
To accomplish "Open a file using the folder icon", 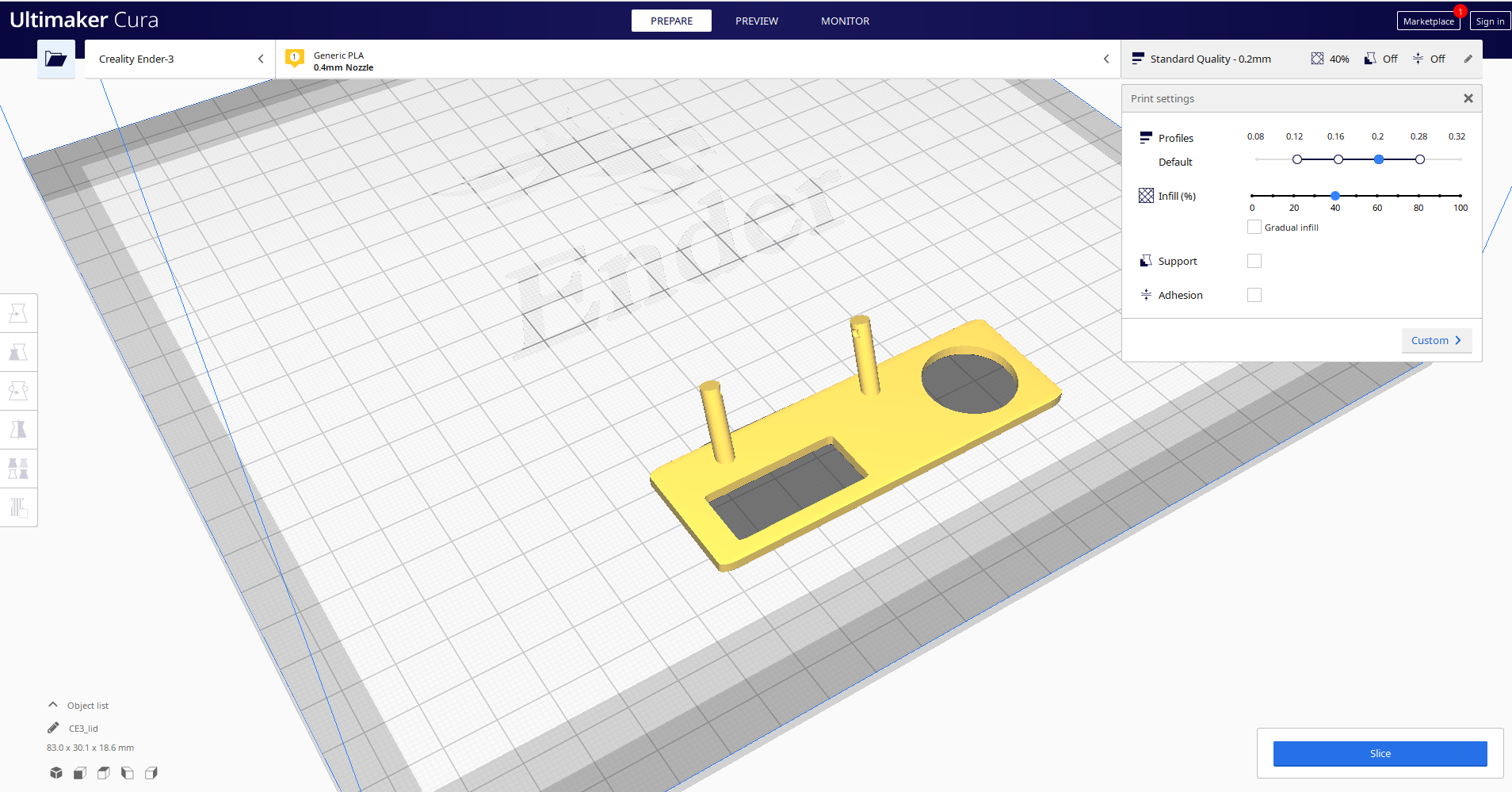I will [x=56, y=59].
